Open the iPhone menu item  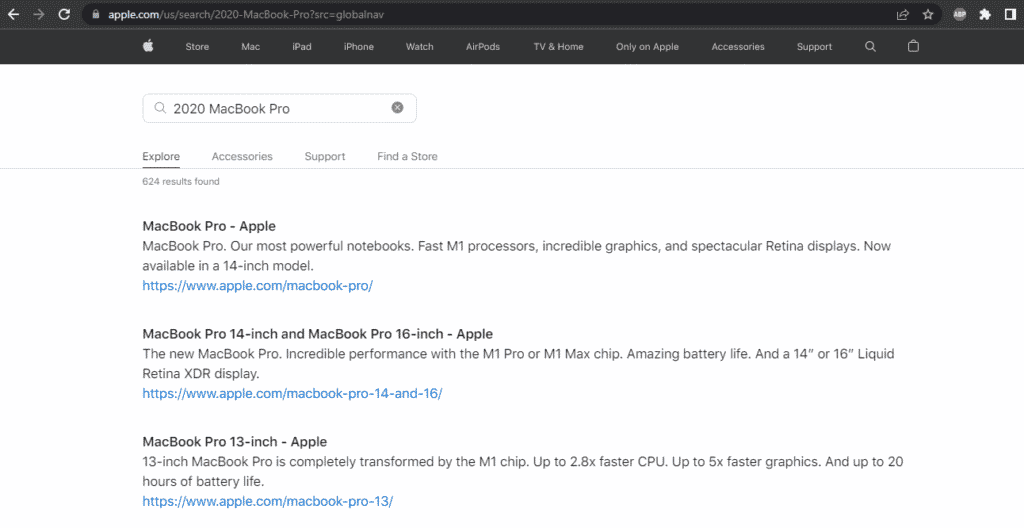tap(358, 47)
